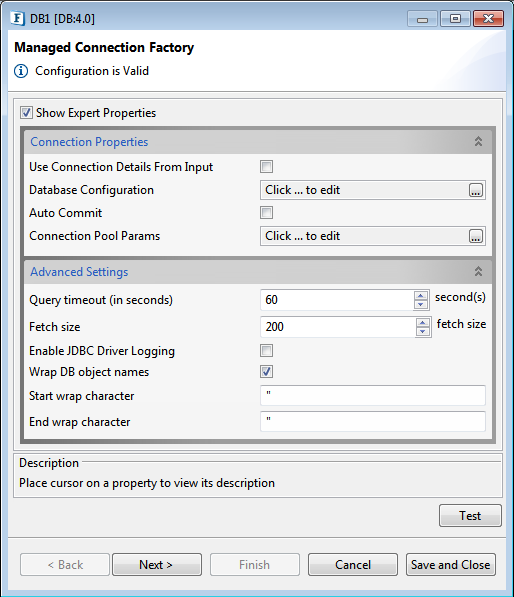Viewport: 514px width, 597px height.
Task: Enable Use Connection Details From Input
Action: 267,166
